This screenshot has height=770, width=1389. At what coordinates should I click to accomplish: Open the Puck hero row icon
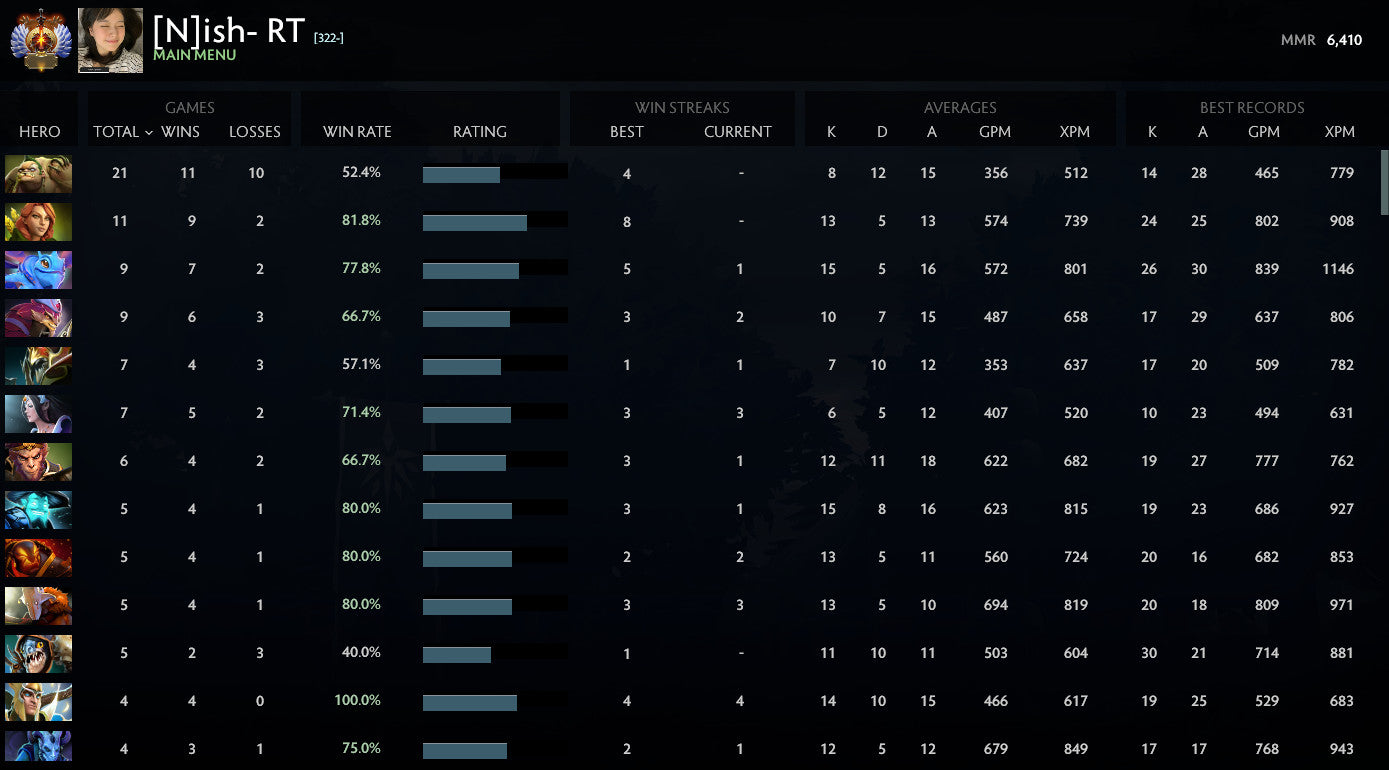(38, 270)
